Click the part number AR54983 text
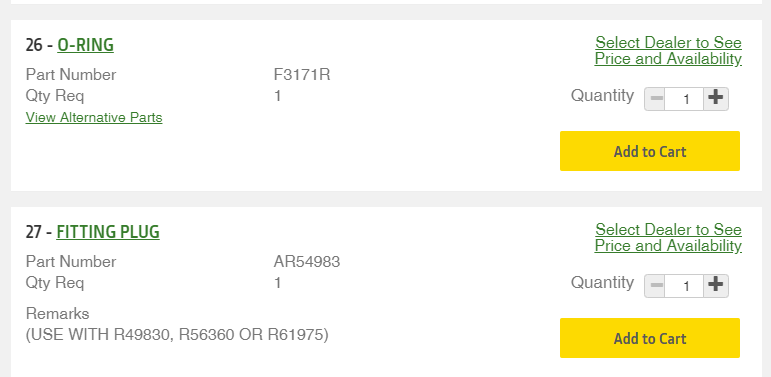This screenshot has height=377, width=771. point(307,261)
